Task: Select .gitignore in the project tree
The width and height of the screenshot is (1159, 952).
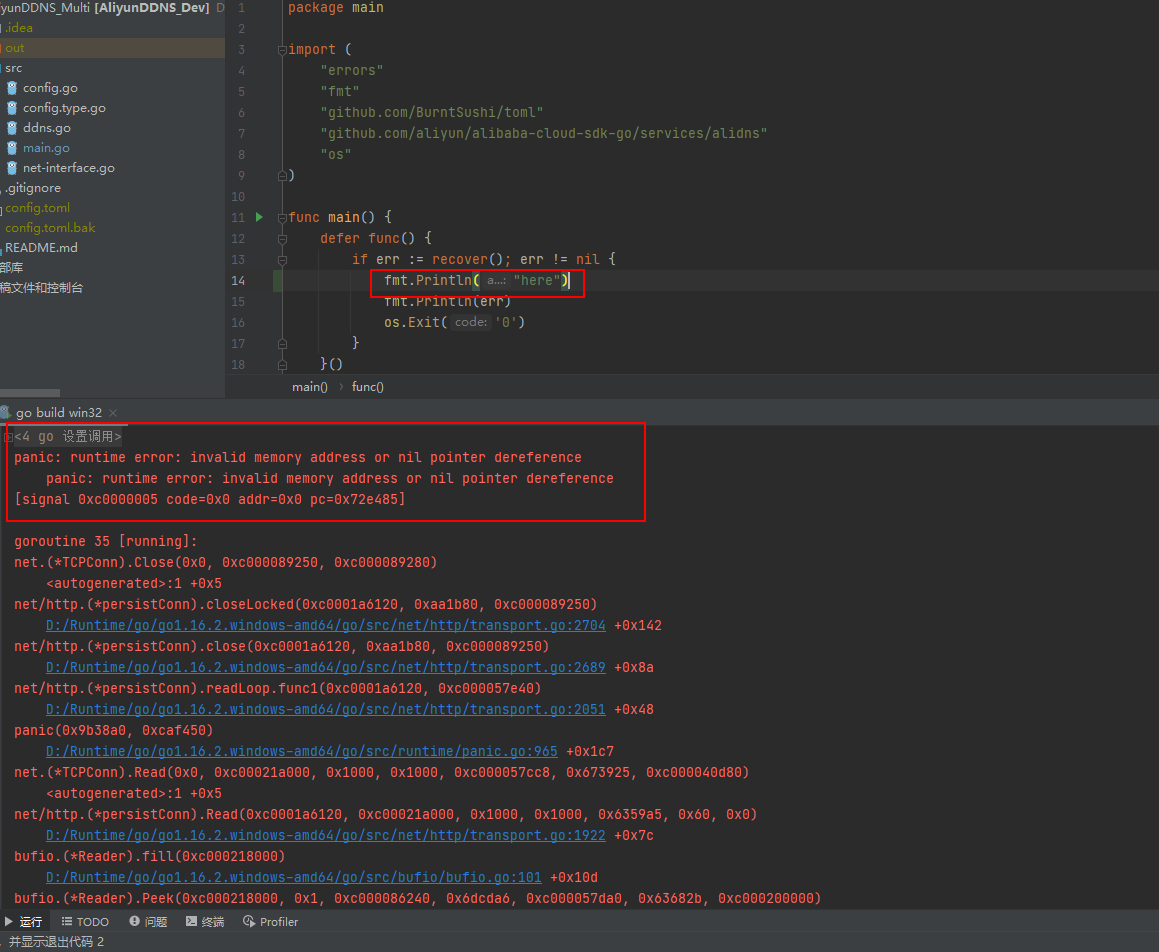Action: click(33, 188)
